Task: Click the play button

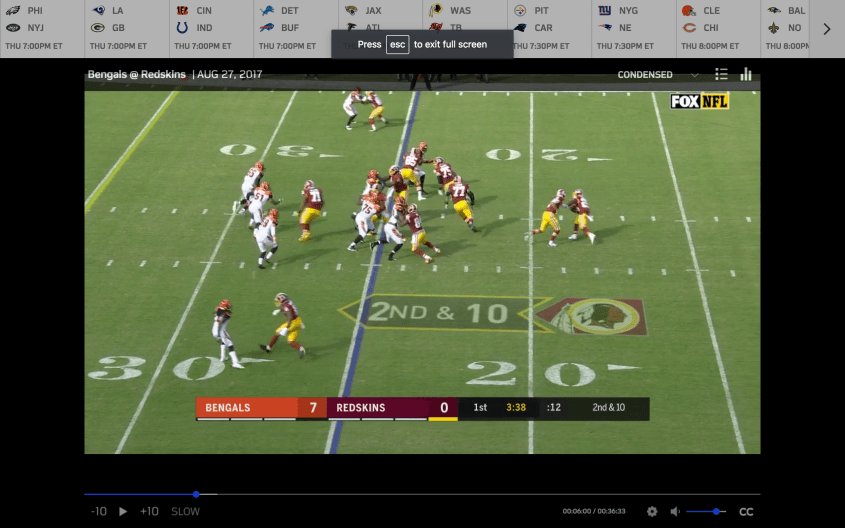Action: click(x=123, y=511)
